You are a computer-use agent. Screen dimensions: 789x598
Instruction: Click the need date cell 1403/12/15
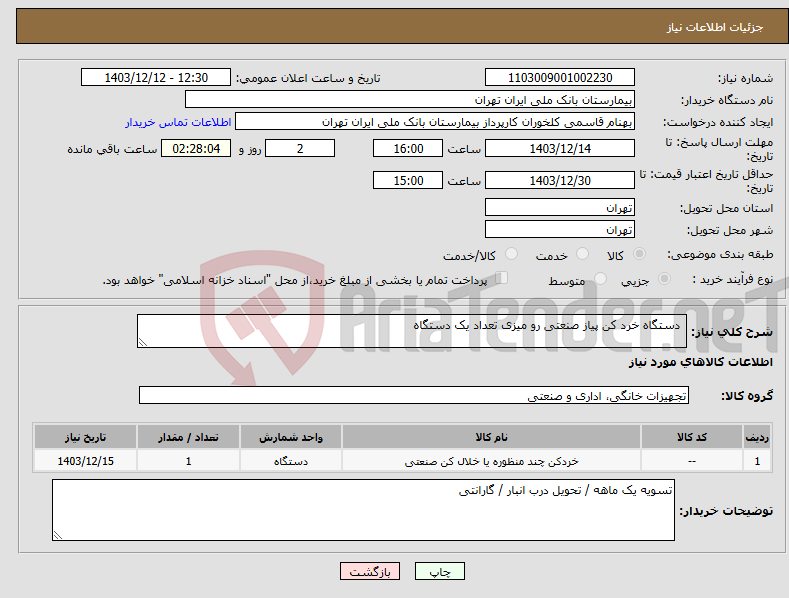[86, 461]
